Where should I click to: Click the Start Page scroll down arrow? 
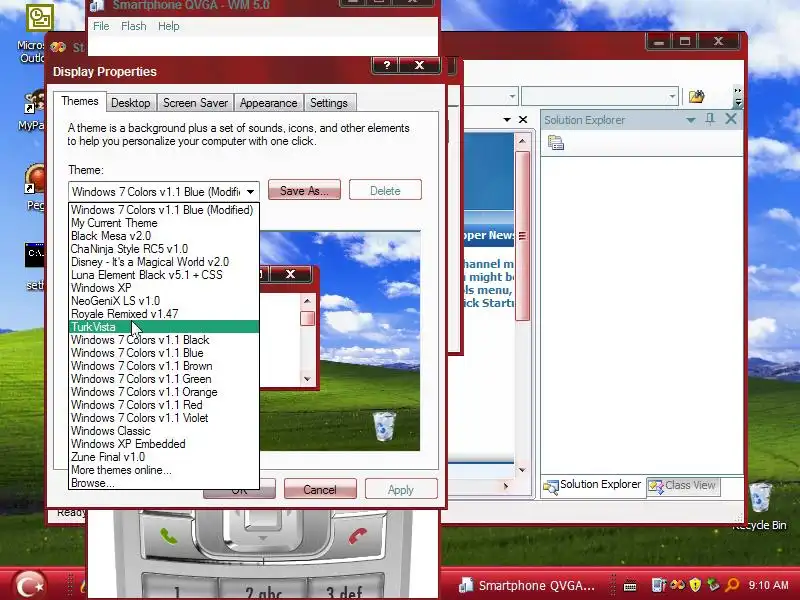pyautogui.click(x=522, y=469)
